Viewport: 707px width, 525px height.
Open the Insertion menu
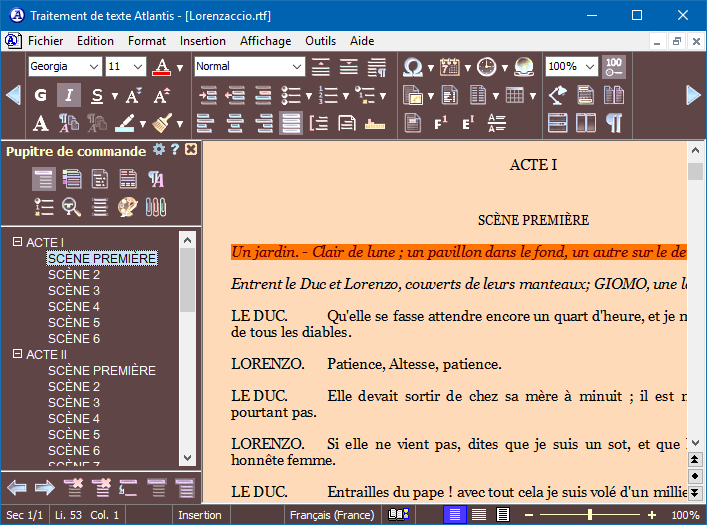pos(202,41)
